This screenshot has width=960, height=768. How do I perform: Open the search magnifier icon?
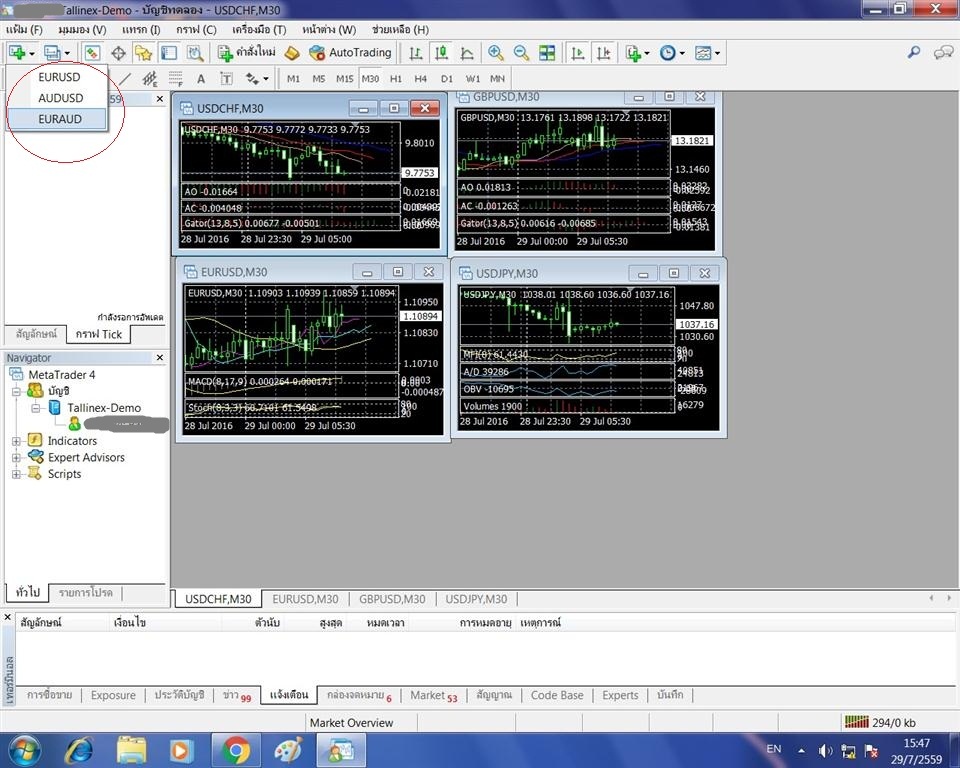(914, 52)
